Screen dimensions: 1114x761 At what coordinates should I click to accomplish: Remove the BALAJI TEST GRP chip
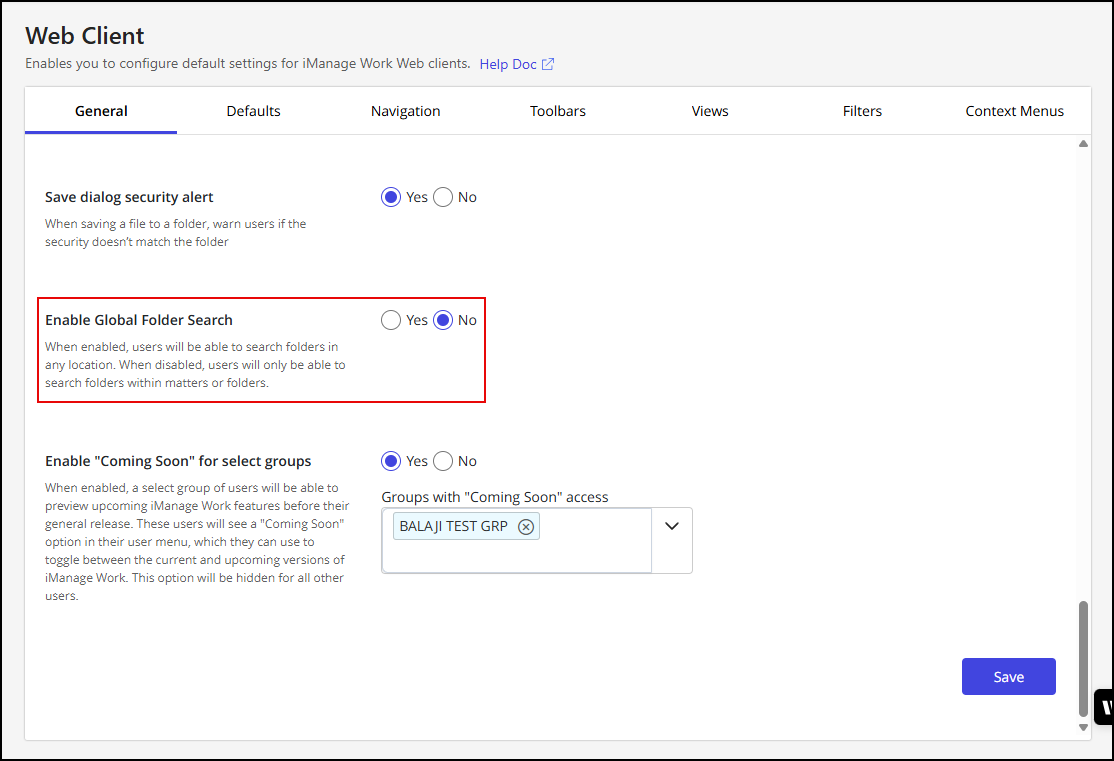[526, 526]
